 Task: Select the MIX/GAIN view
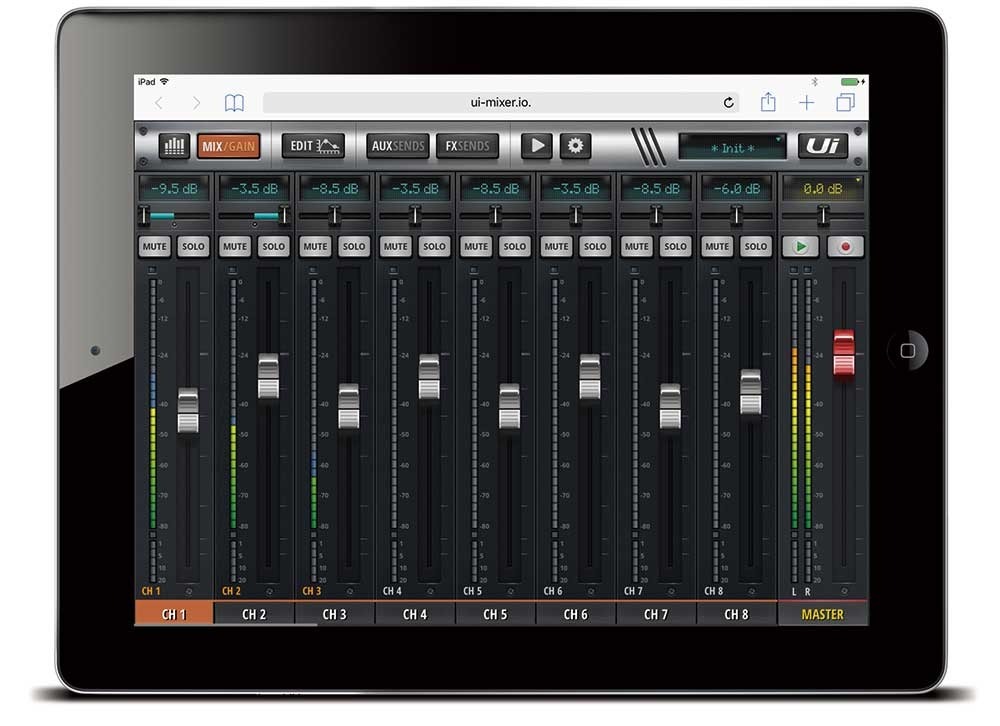coord(228,145)
